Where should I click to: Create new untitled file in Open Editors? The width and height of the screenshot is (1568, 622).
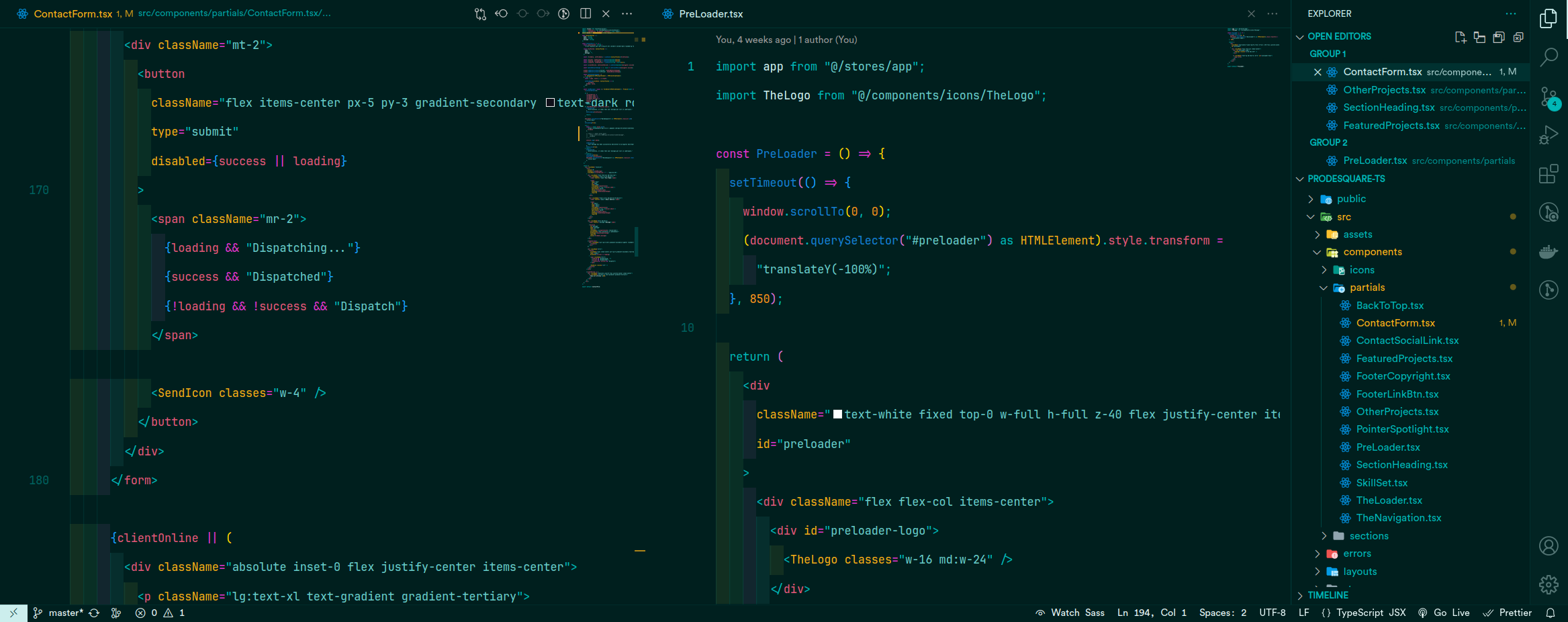1460,37
